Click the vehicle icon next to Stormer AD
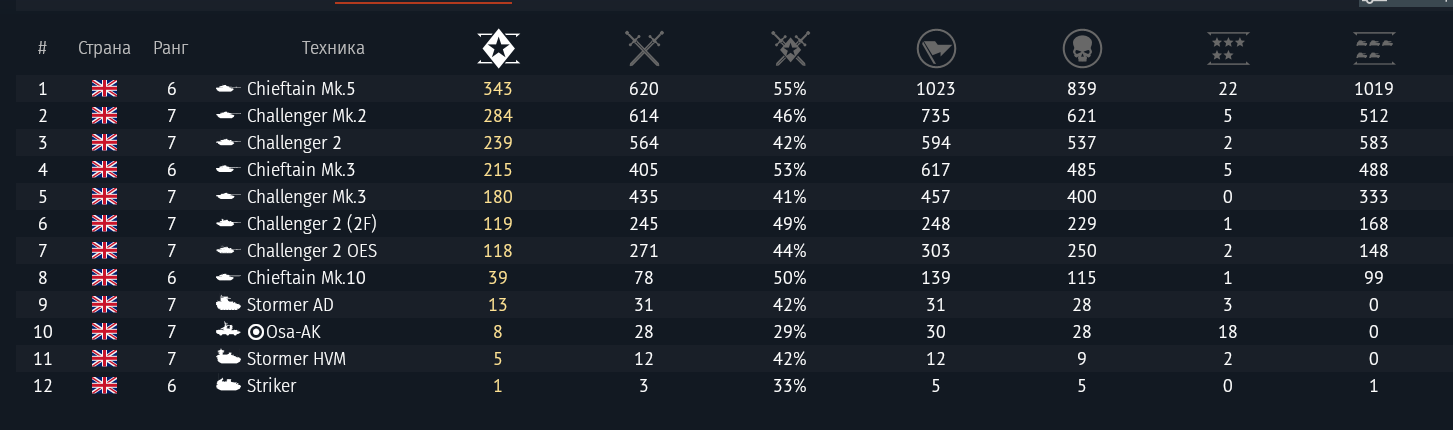 [x=229, y=305]
